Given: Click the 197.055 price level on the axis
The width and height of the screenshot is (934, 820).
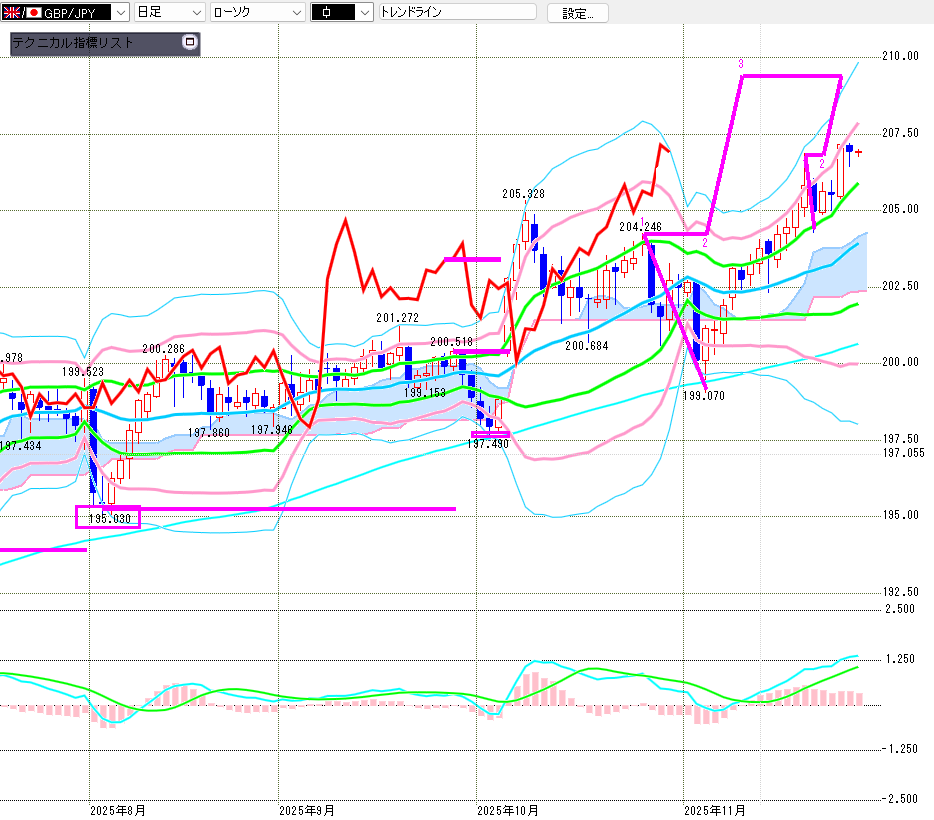Looking at the screenshot, I should click(902, 453).
